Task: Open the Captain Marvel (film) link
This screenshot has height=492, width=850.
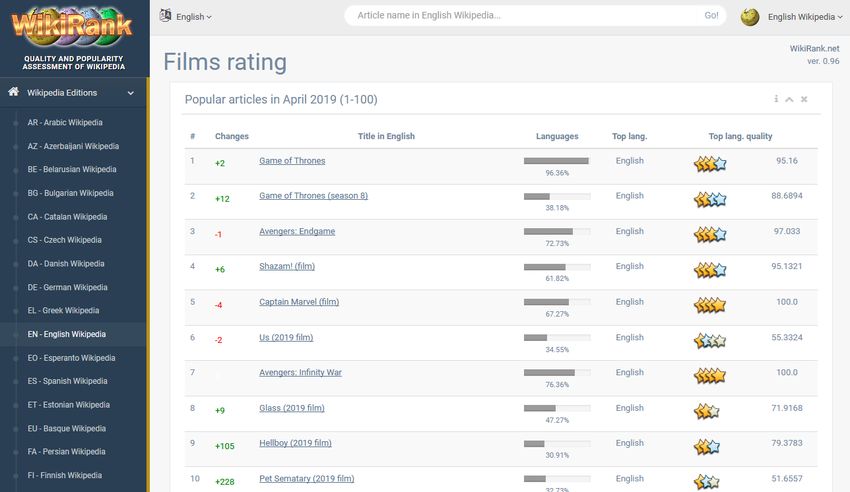Action: [x=299, y=302]
